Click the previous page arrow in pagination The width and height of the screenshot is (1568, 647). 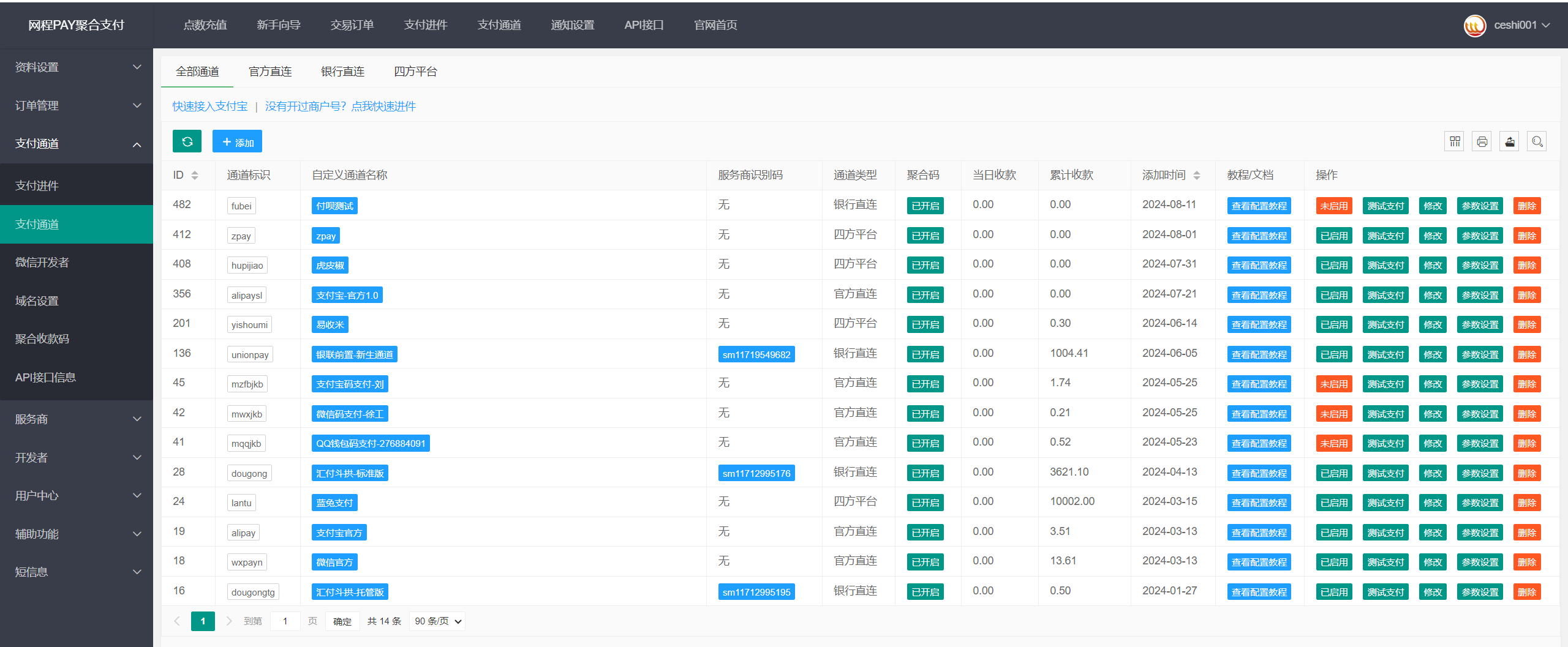(x=176, y=621)
